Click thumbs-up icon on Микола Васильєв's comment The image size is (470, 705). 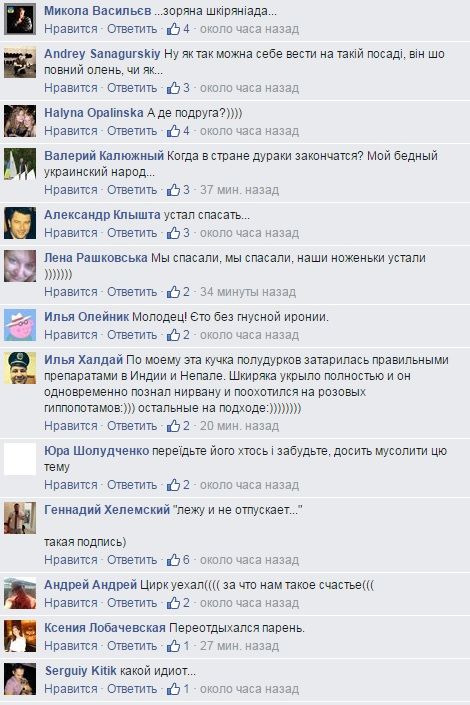(173, 29)
